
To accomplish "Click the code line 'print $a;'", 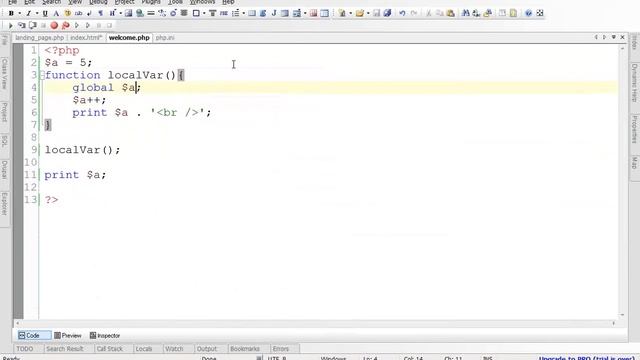I will pos(75,175).
